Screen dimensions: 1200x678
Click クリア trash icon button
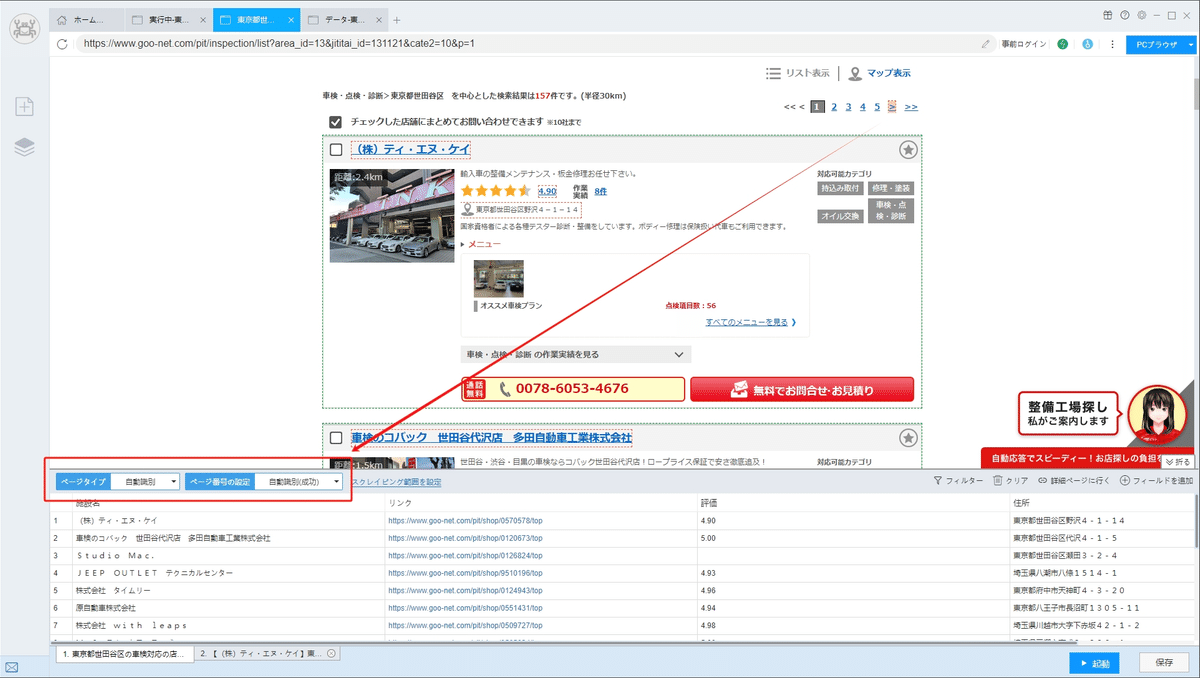pos(1010,481)
